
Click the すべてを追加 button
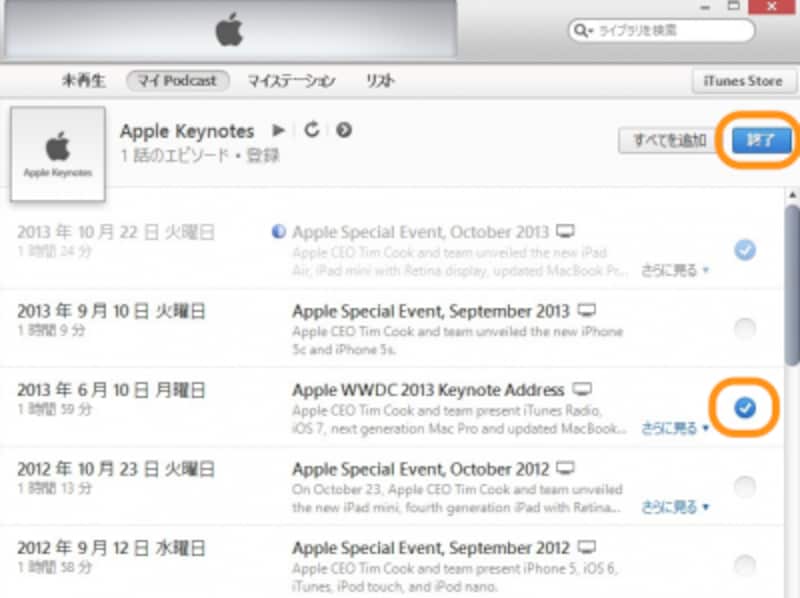668,140
